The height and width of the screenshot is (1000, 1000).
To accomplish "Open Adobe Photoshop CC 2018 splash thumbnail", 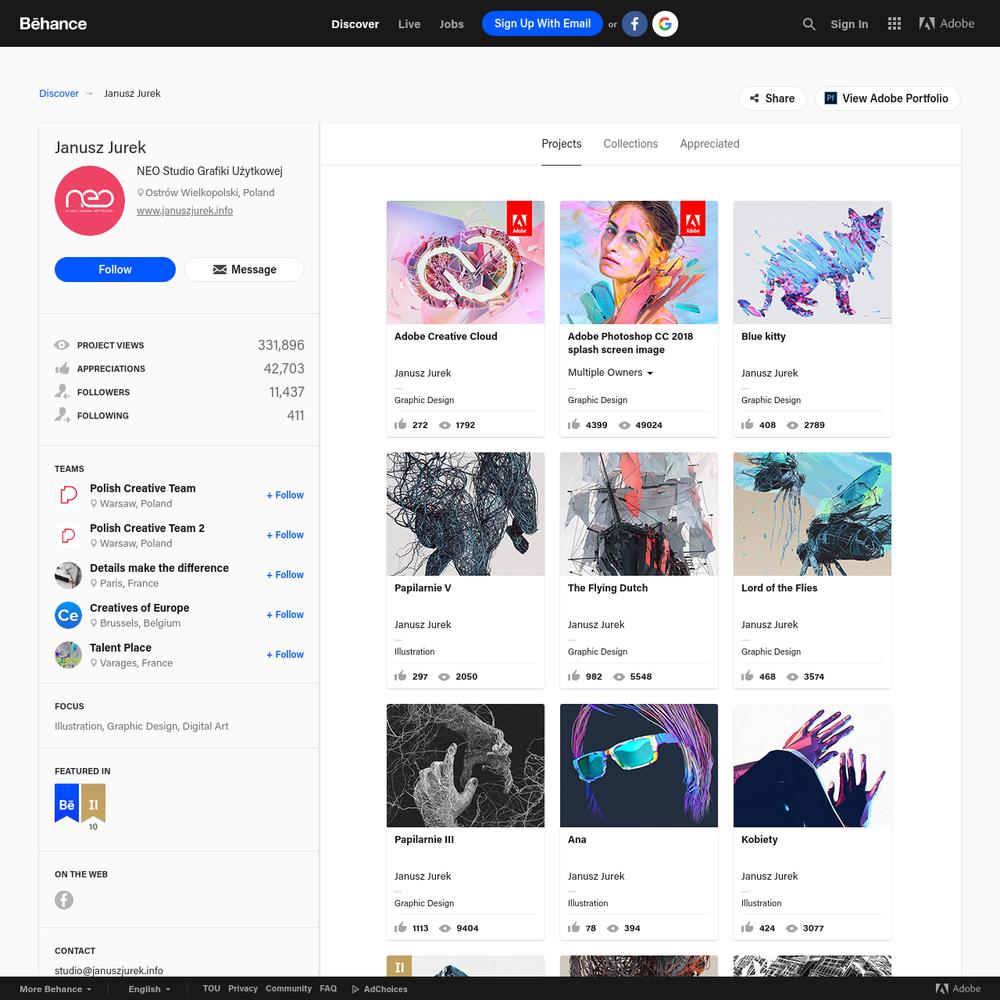I will pos(638,262).
